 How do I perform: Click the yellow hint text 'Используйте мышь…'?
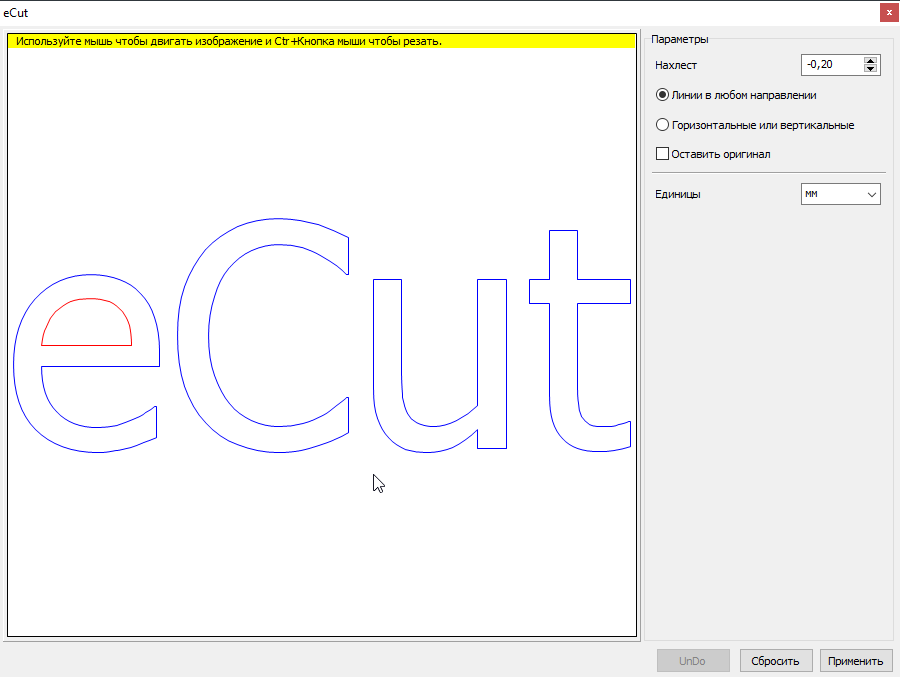tap(228, 41)
